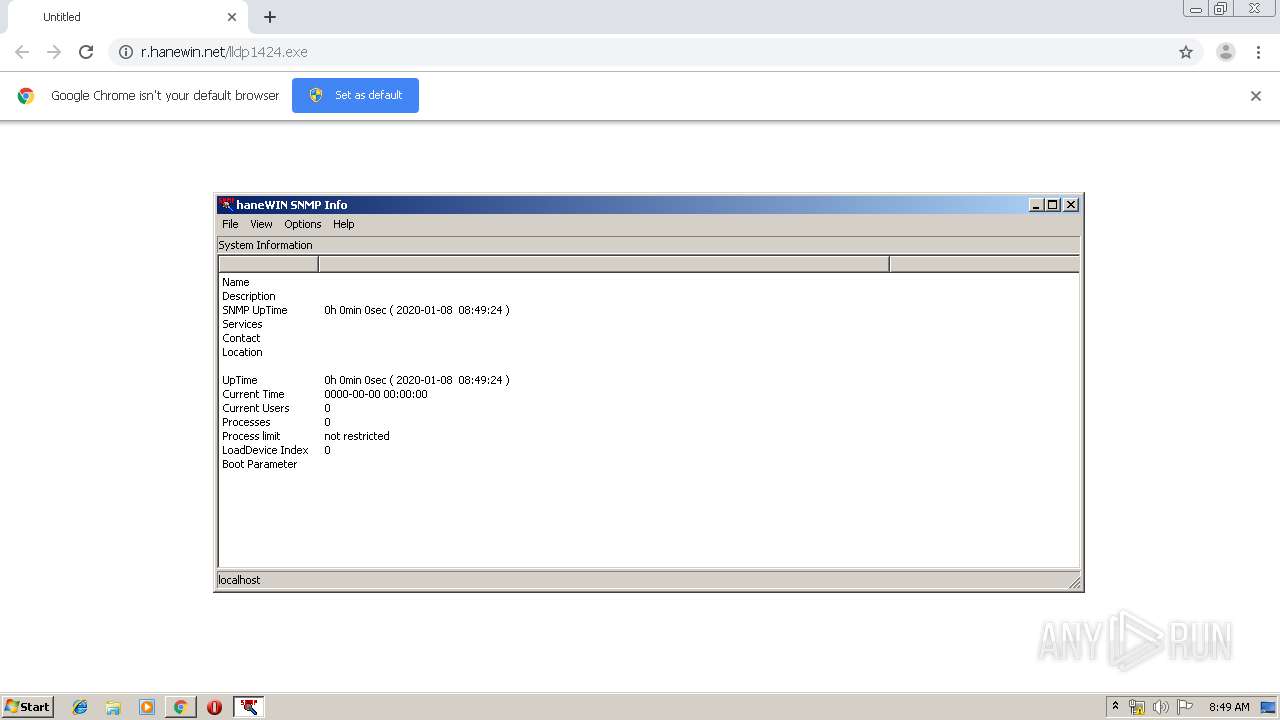
Task: Open Windows Explorer folder from taskbar
Action: coord(113,707)
